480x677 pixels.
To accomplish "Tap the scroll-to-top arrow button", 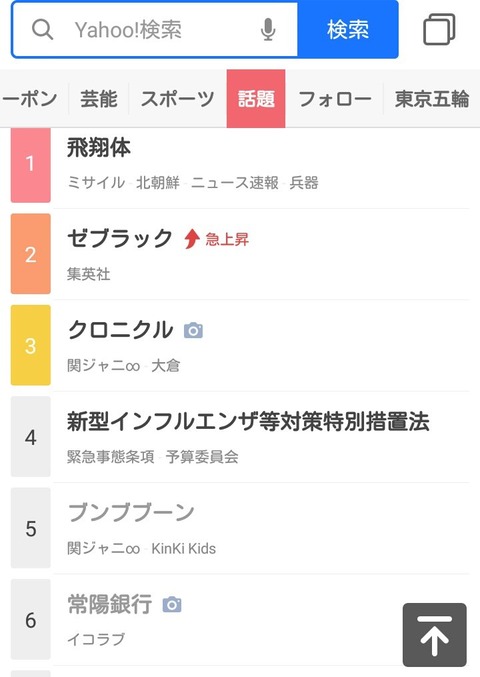I will coord(434,635).
